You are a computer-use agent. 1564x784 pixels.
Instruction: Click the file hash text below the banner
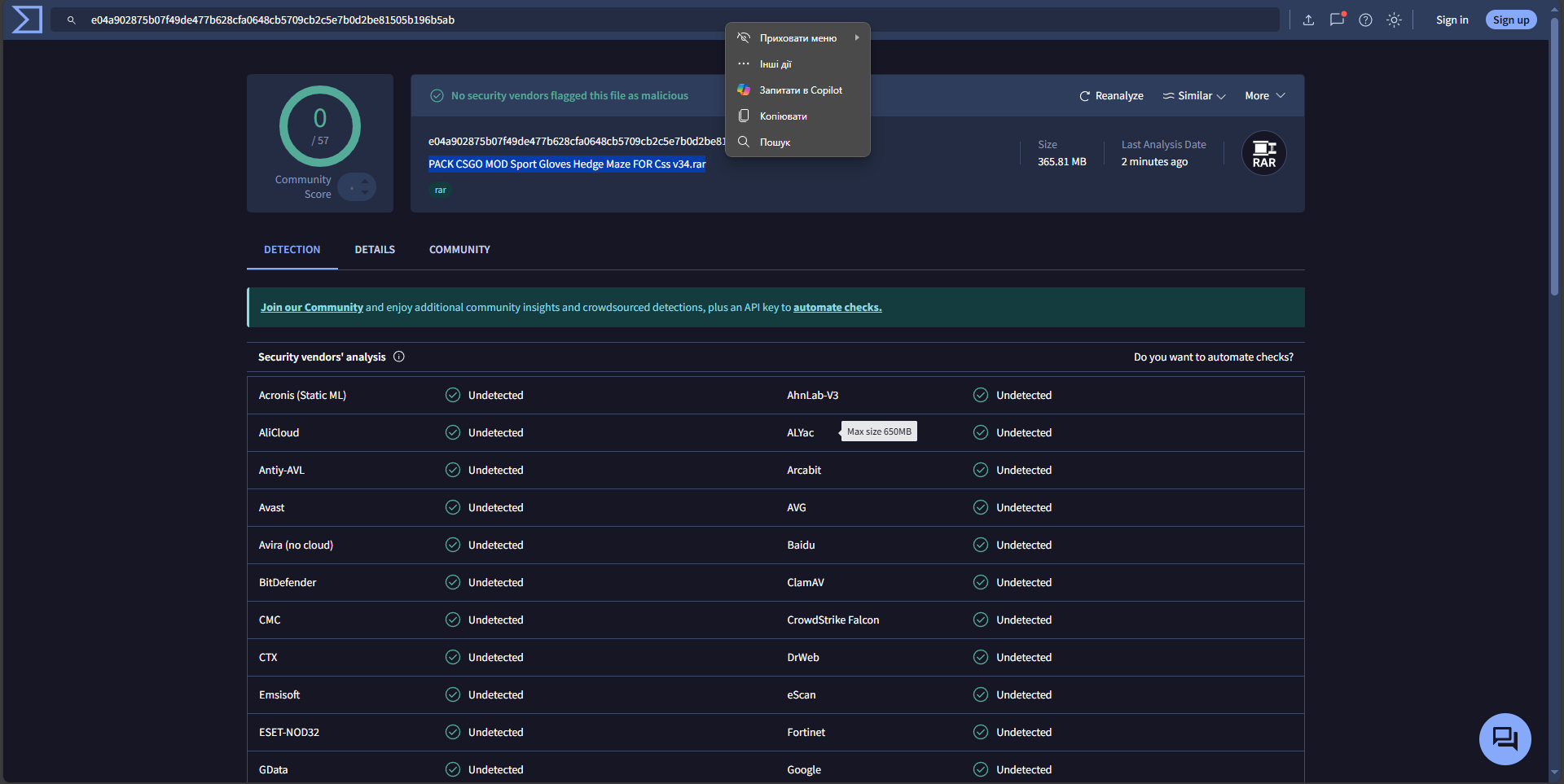pos(577,142)
